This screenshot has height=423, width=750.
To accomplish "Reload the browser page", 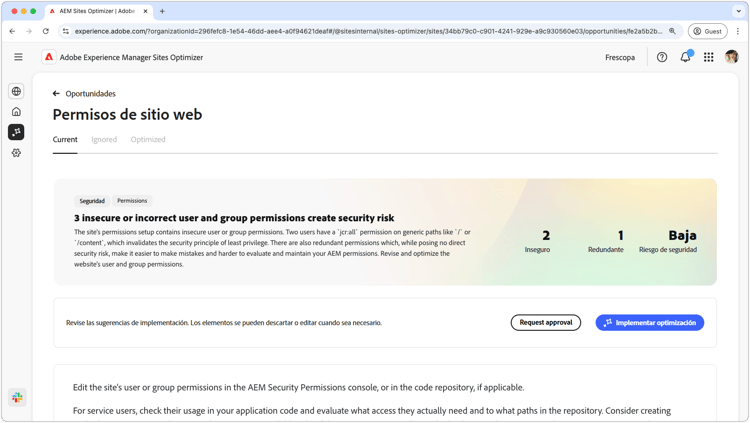I will point(45,31).
